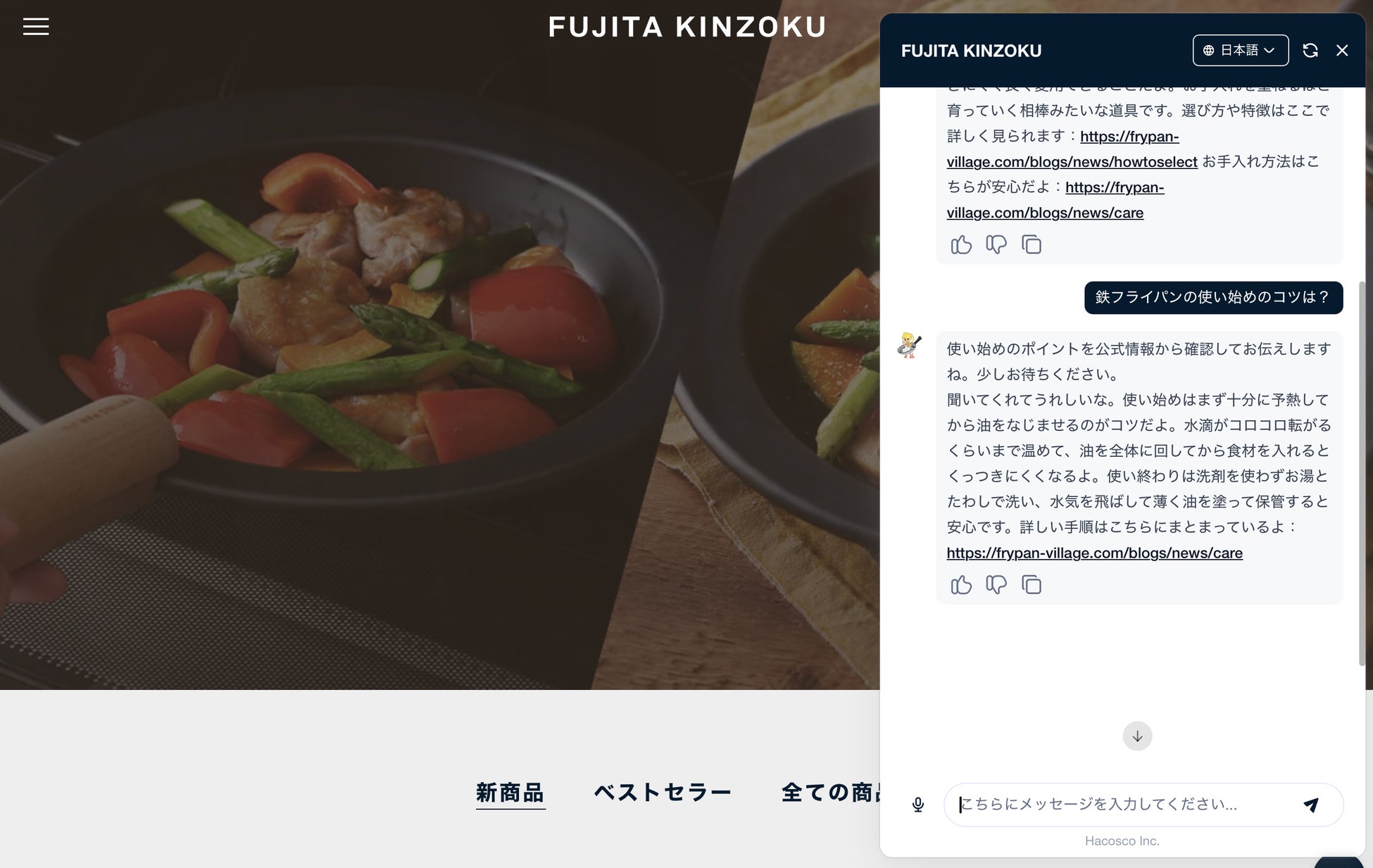Open the hamburger navigation menu
The height and width of the screenshot is (868, 1373).
pos(36,27)
